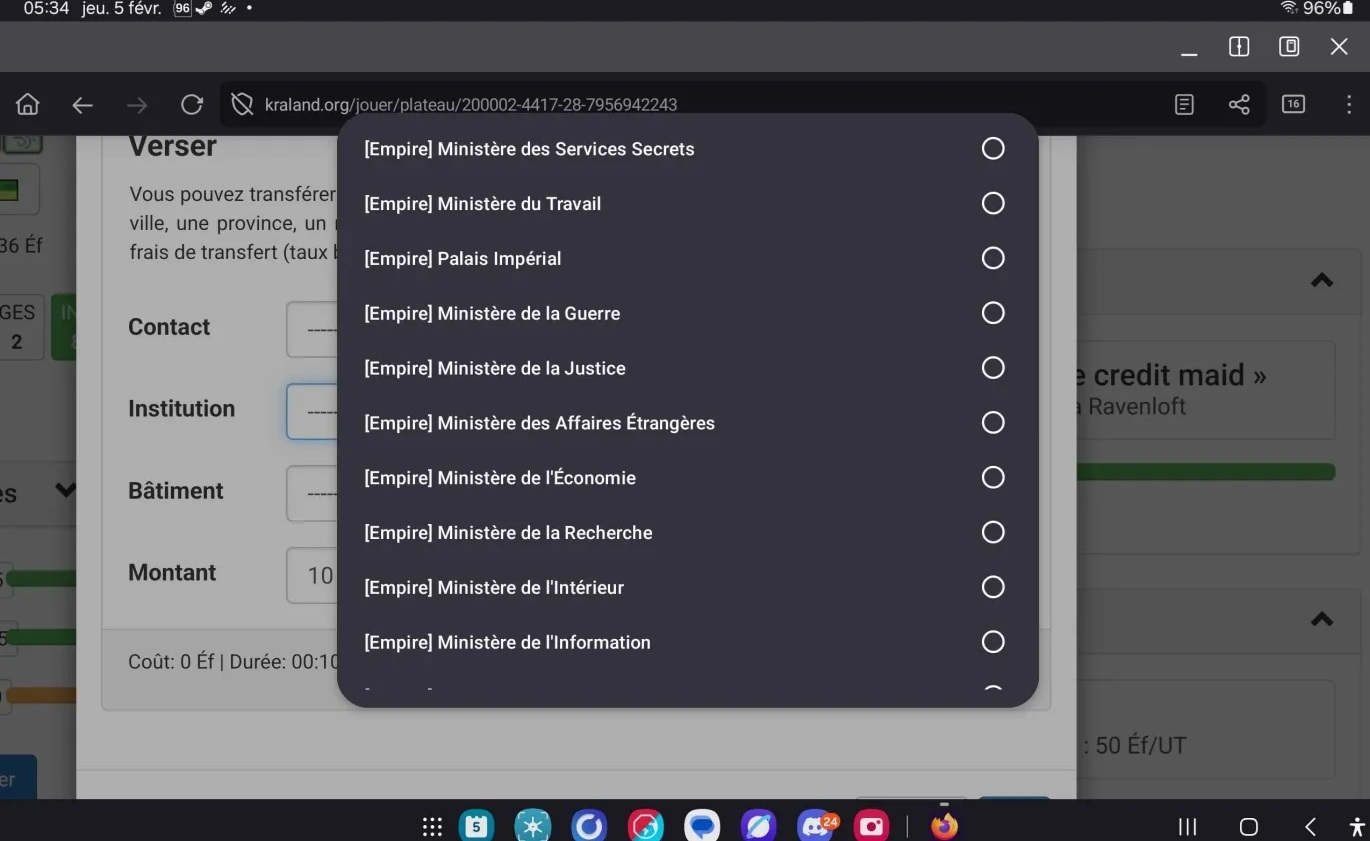Choose Ministère de l'Intérieur option
This screenshot has width=1370, height=841.
tap(687, 588)
